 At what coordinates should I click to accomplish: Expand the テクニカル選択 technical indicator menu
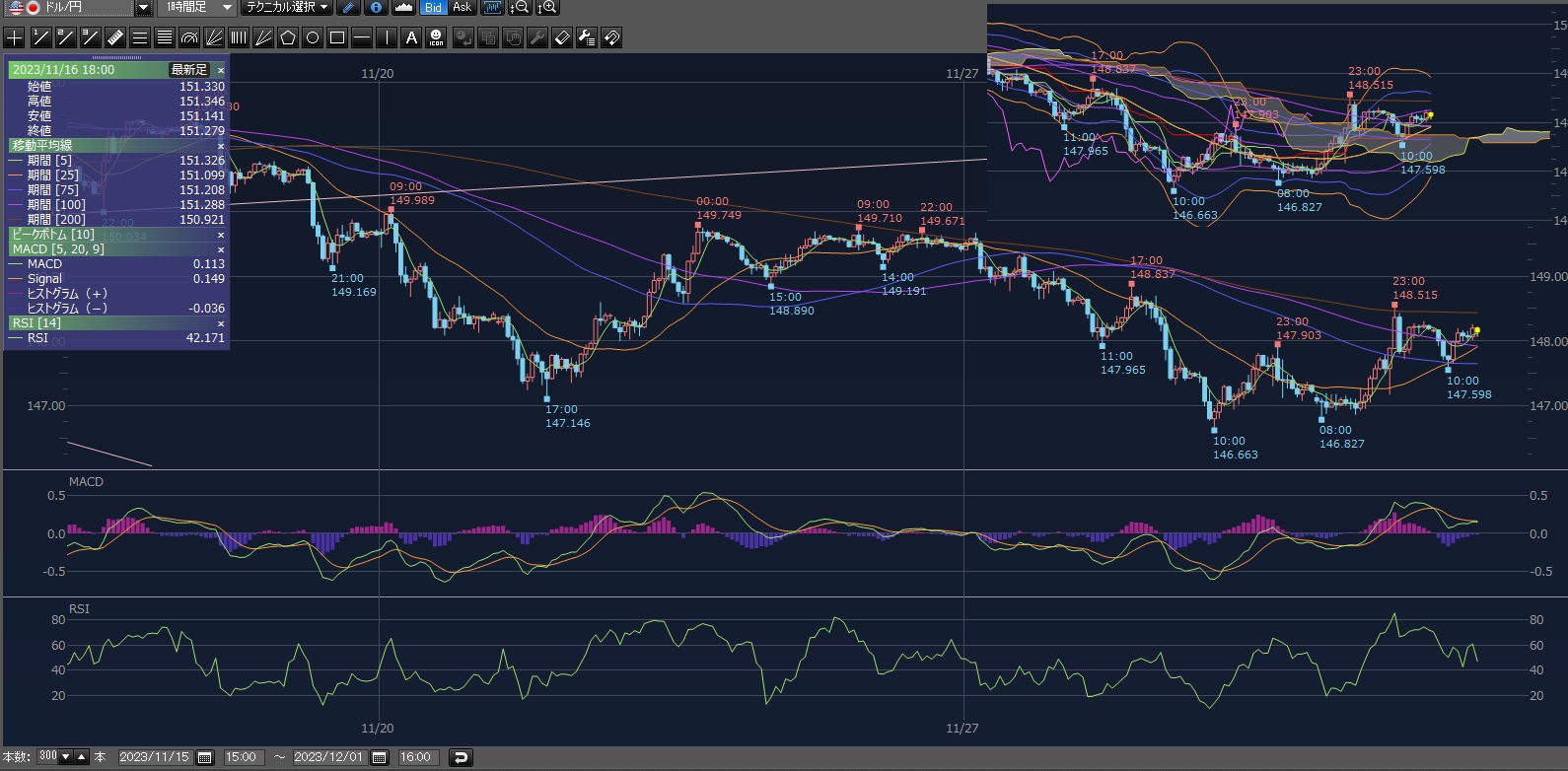click(x=287, y=8)
